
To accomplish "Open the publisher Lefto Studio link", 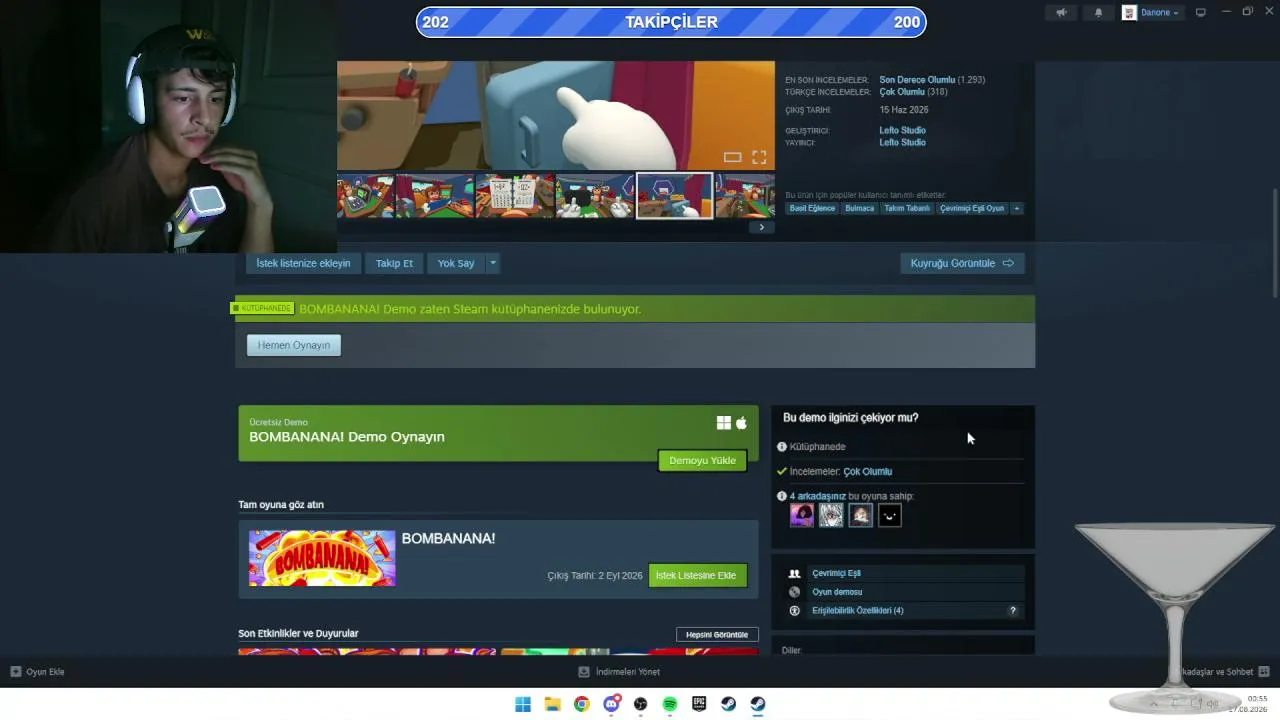I will click(902, 142).
